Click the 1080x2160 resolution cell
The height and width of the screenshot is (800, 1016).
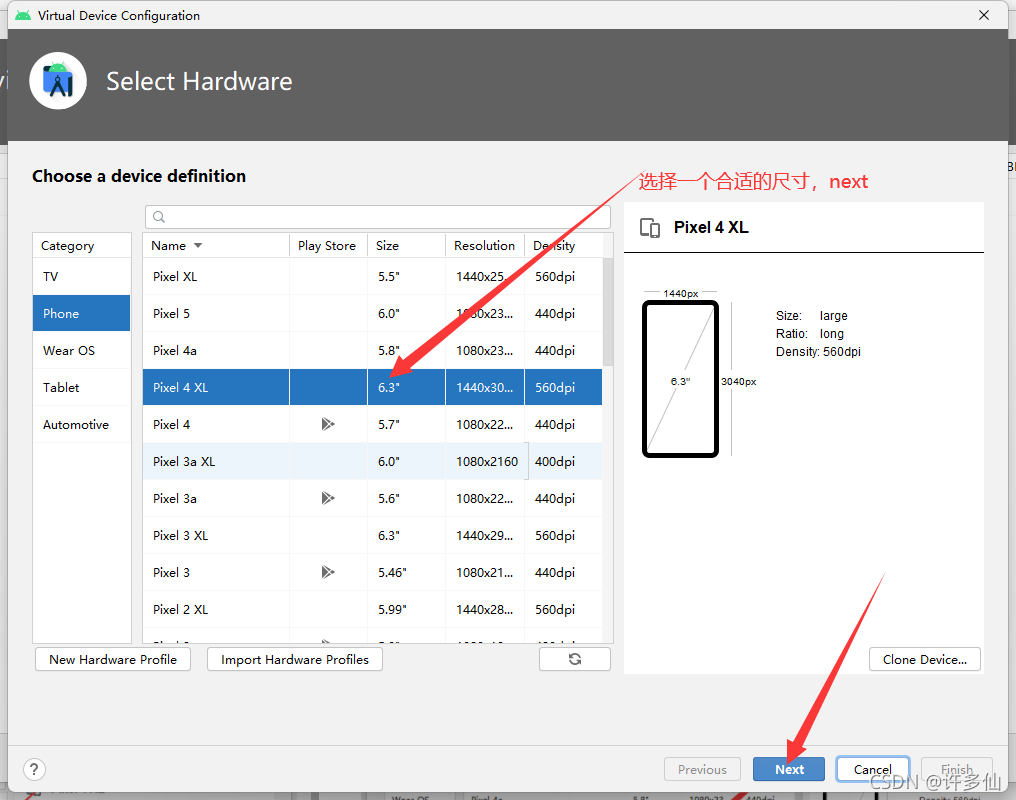pyautogui.click(x=487, y=461)
